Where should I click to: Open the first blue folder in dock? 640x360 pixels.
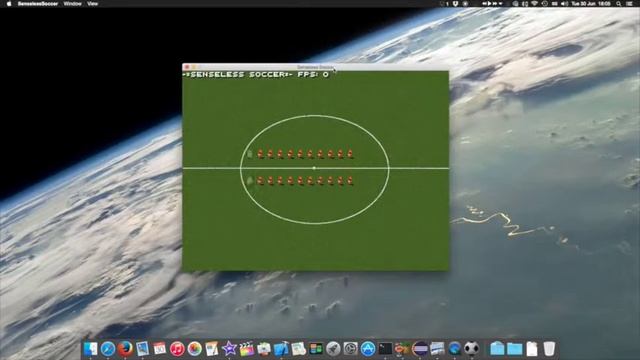(497, 349)
